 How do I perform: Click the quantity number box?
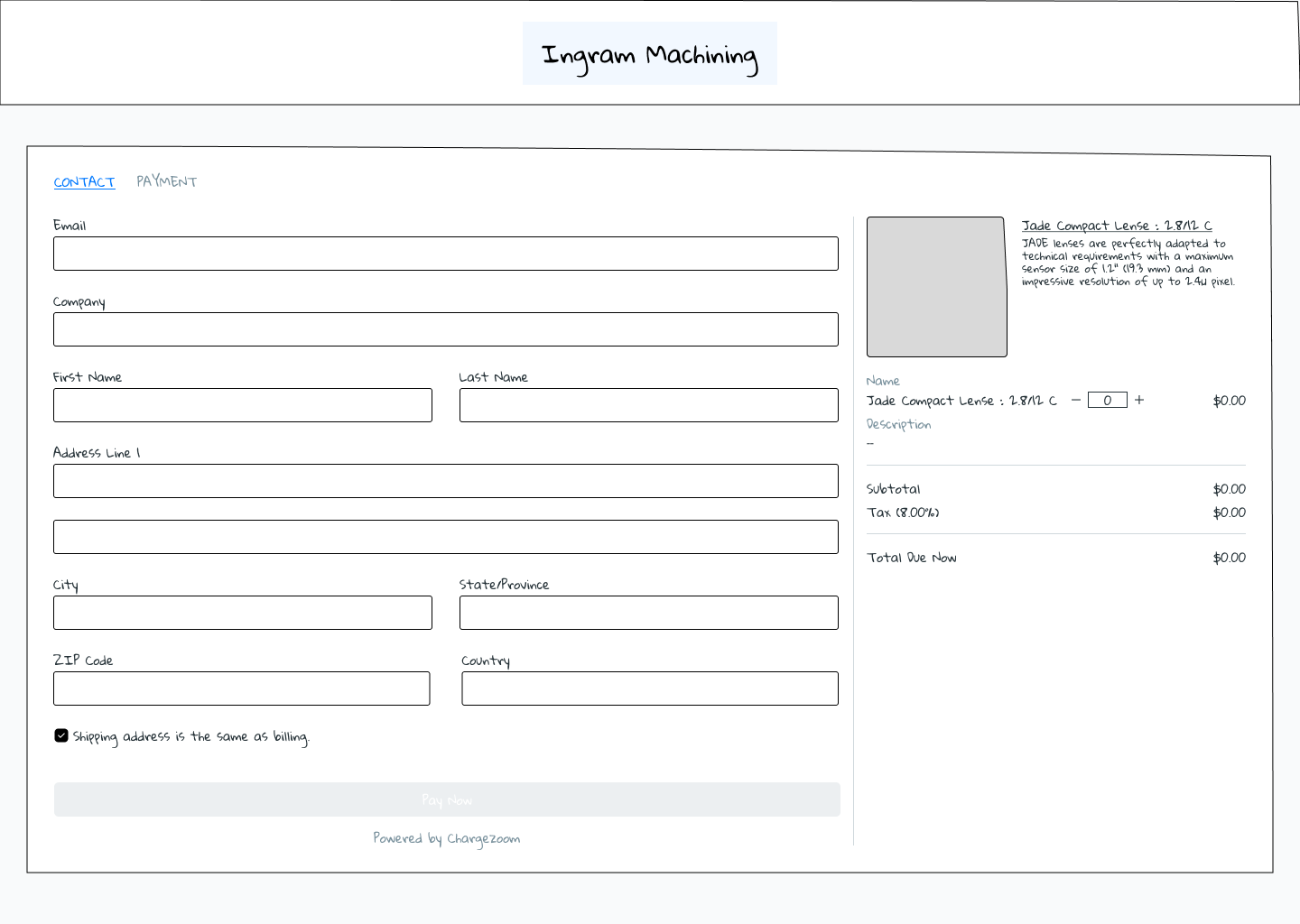pos(1107,400)
